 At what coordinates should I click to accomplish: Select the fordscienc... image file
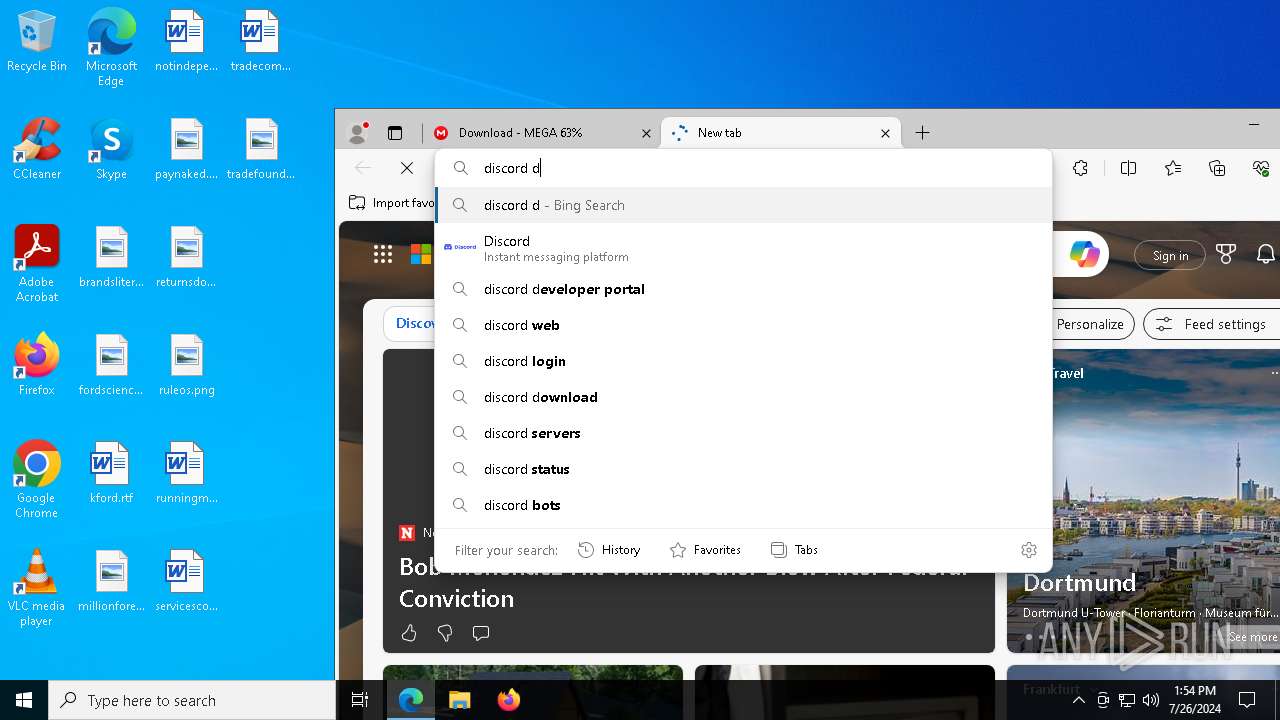tap(111, 366)
